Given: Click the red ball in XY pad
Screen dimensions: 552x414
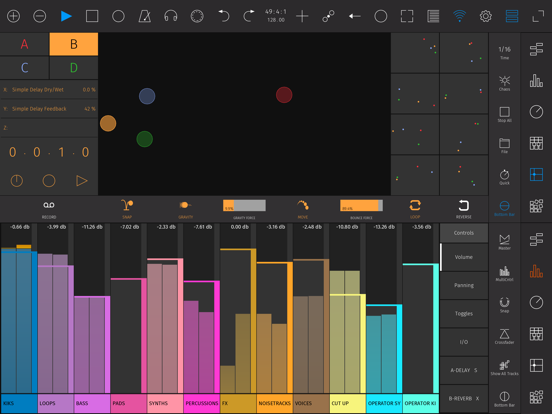Looking at the screenshot, I should (x=284, y=95).
